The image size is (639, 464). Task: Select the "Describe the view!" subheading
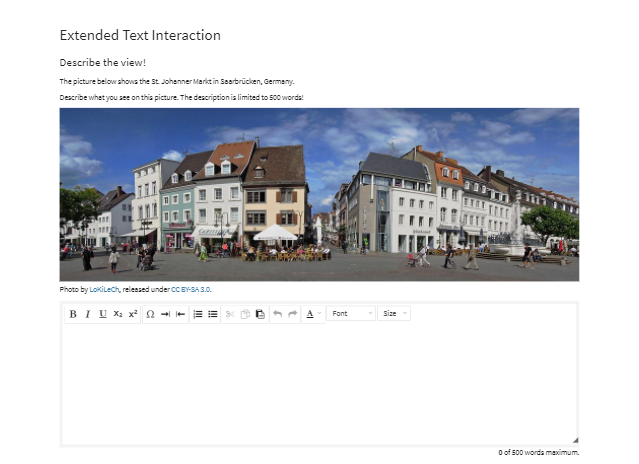[103, 63]
